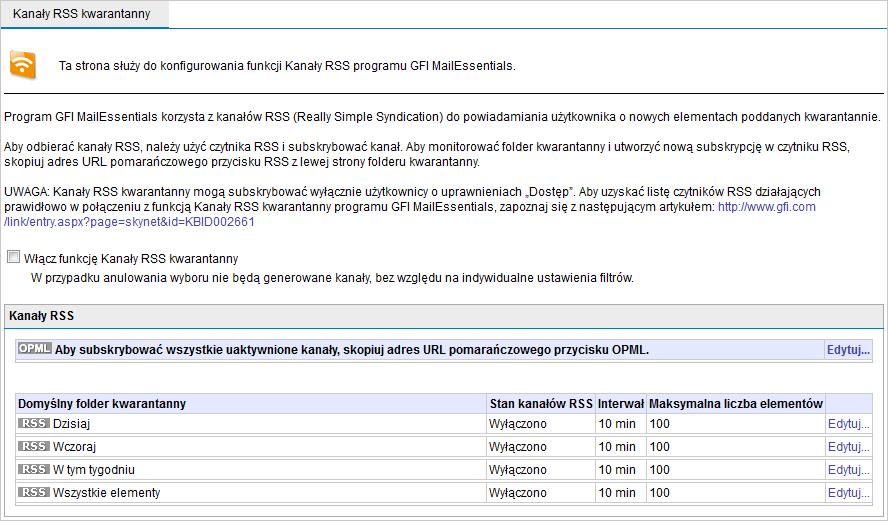Click Wyłączono status in Dzisiaj row
Image resolution: width=888 pixels, height=521 pixels.
pos(518,424)
